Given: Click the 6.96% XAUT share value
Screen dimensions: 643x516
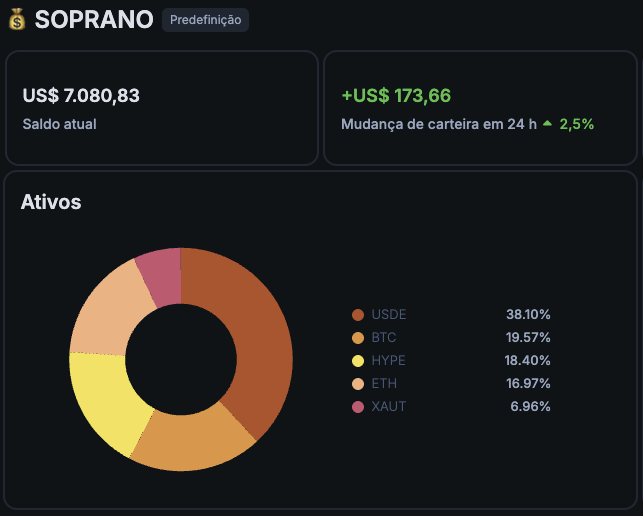Looking at the screenshot, I should 530,406.
